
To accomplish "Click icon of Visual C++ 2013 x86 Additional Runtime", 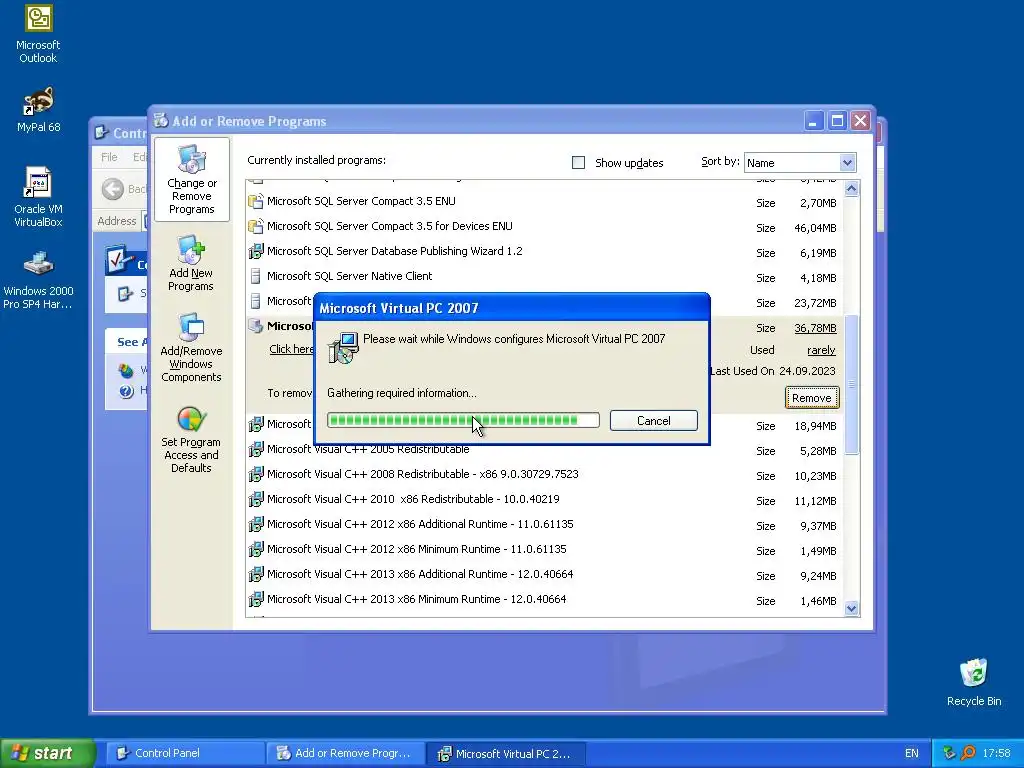I will click(x=256, y=574).
